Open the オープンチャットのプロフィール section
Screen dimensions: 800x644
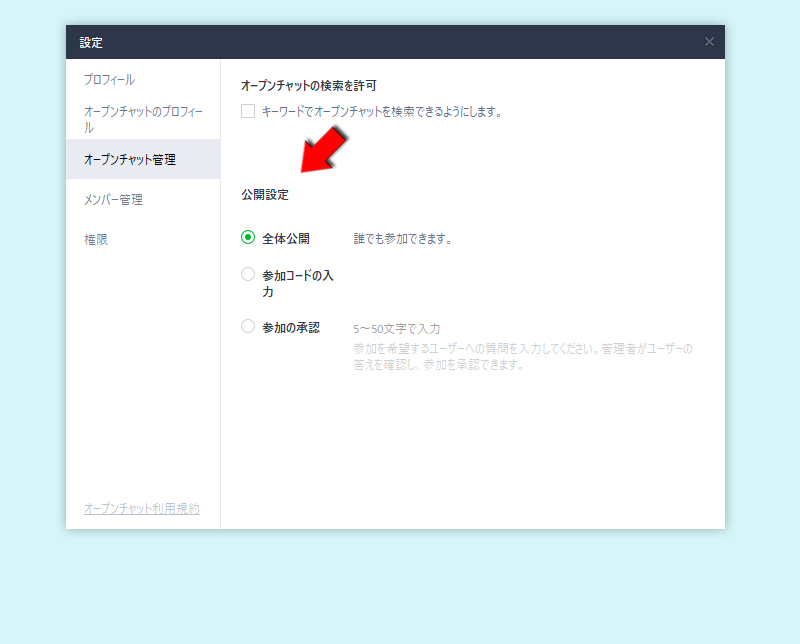coord(143,115)
